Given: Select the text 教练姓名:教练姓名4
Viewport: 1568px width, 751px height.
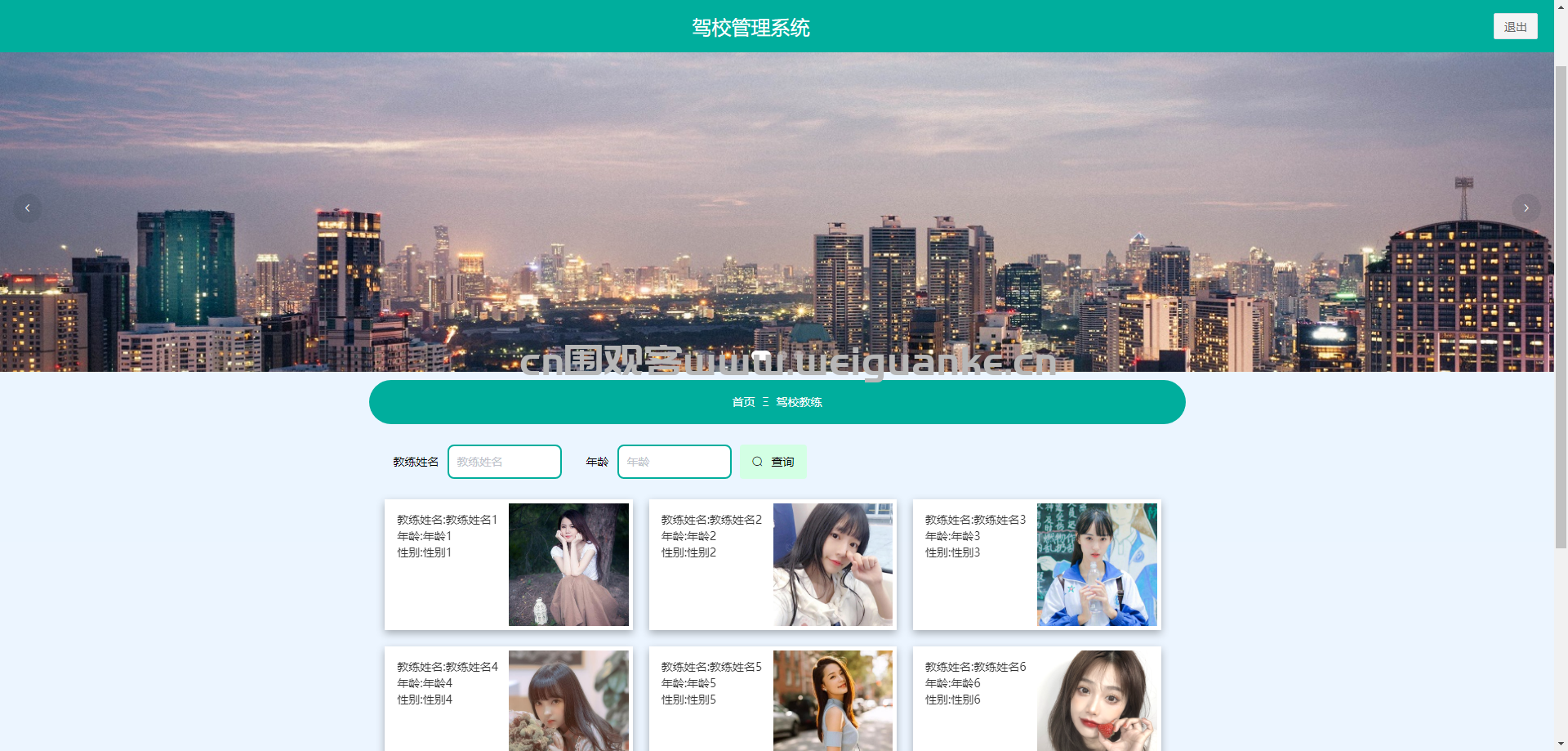Looking at the screenshot, I should [447, 667].
